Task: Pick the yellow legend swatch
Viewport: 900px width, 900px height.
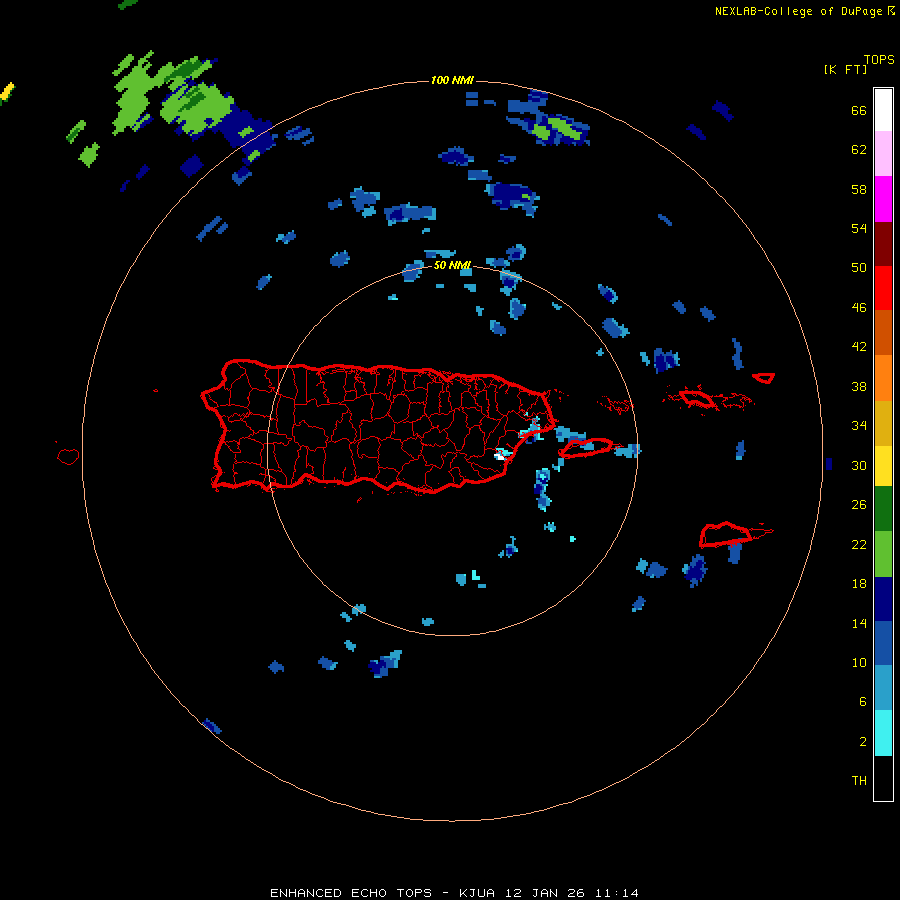Action: coord(883,466)
